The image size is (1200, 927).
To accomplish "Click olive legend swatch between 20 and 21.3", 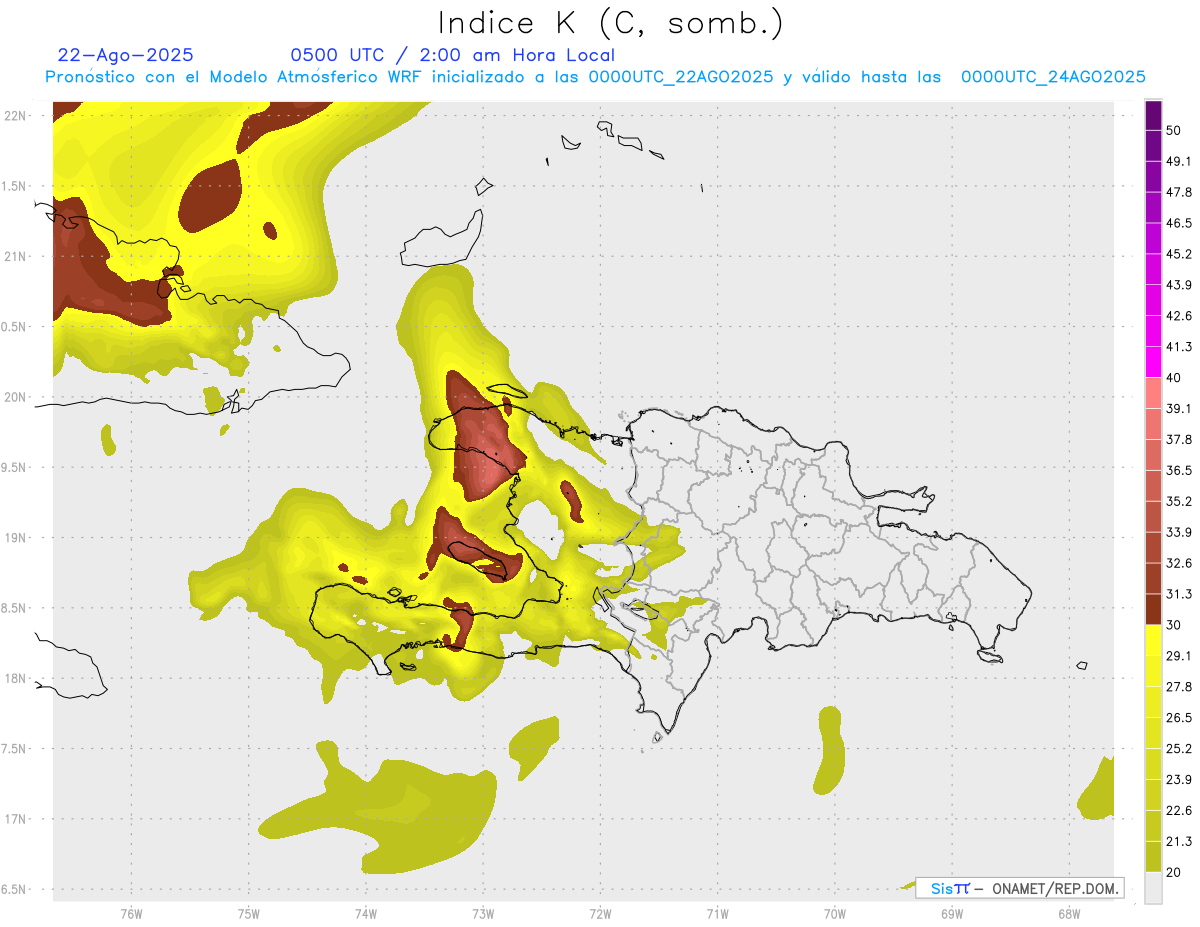I will coord(1153,856).
